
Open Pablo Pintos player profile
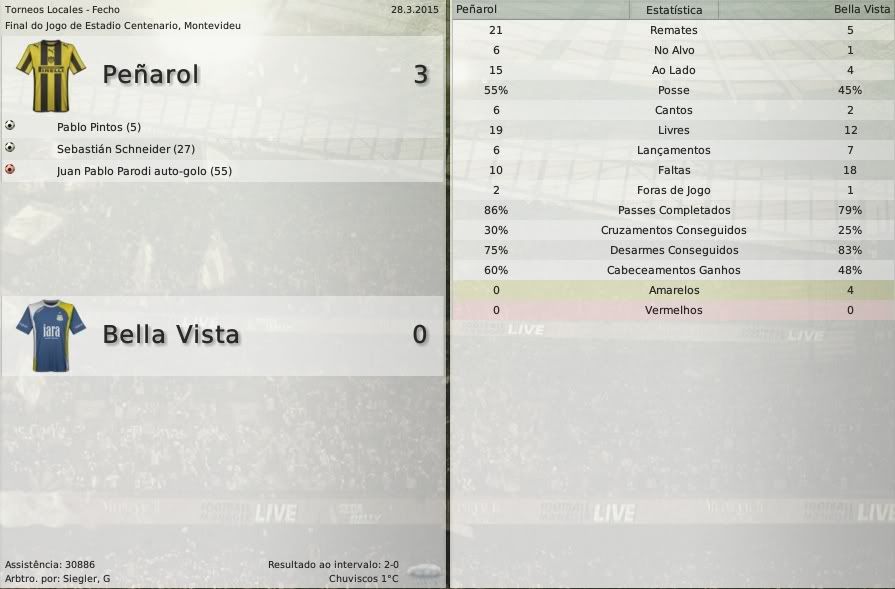tap(99, 127)
